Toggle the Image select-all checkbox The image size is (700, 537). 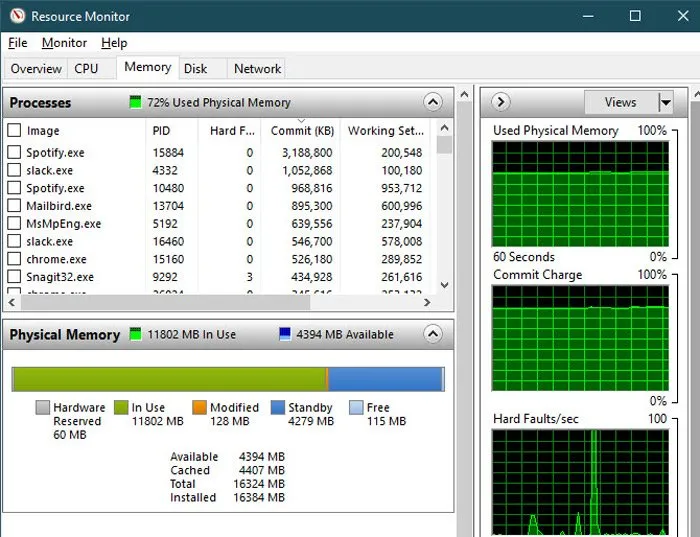click(14, 130)
